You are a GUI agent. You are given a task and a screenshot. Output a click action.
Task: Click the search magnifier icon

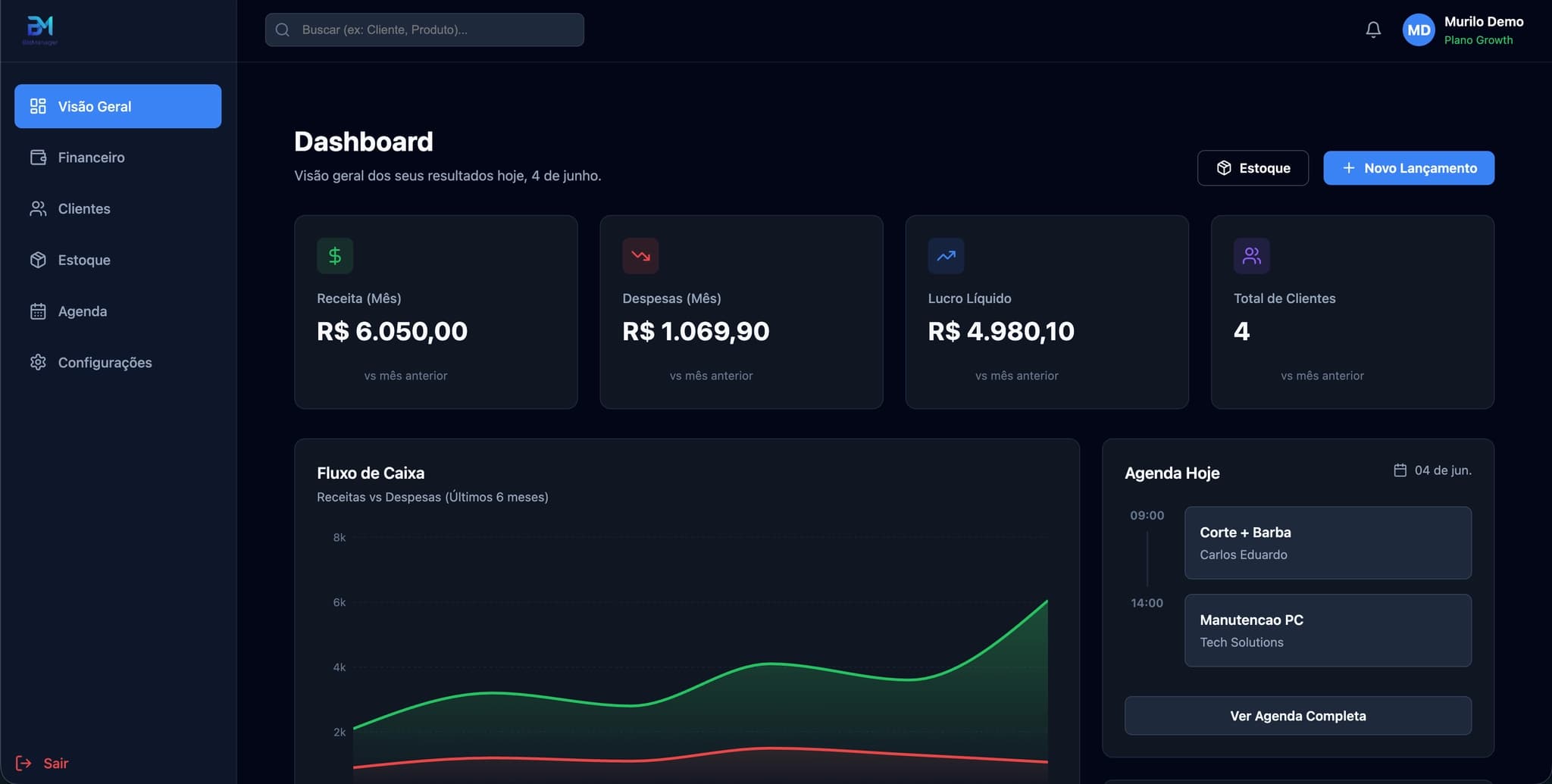point(283,30)
